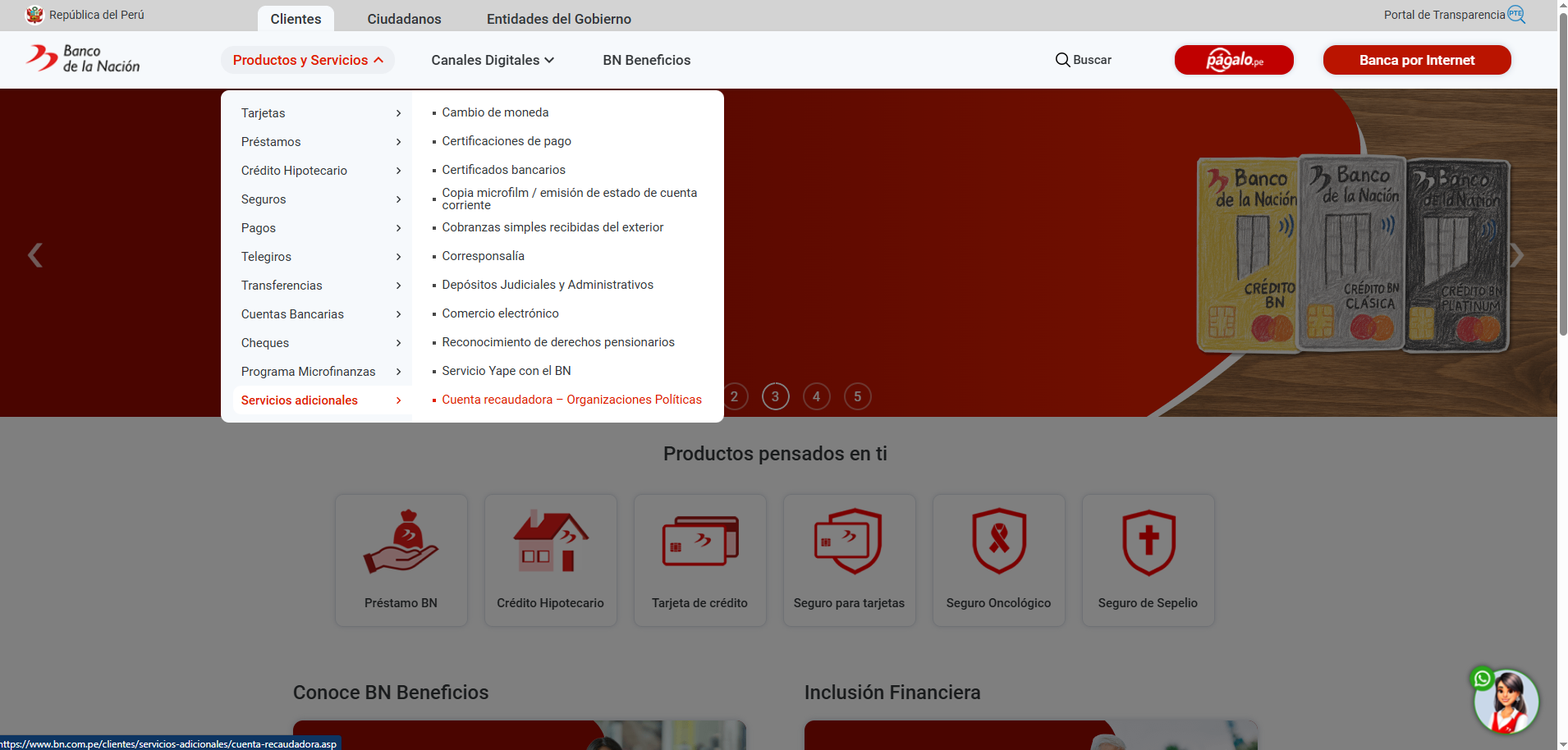The image size is (1568, 750).
Task: Switch to the Ciudadanos tab
Action: [404, 19]
